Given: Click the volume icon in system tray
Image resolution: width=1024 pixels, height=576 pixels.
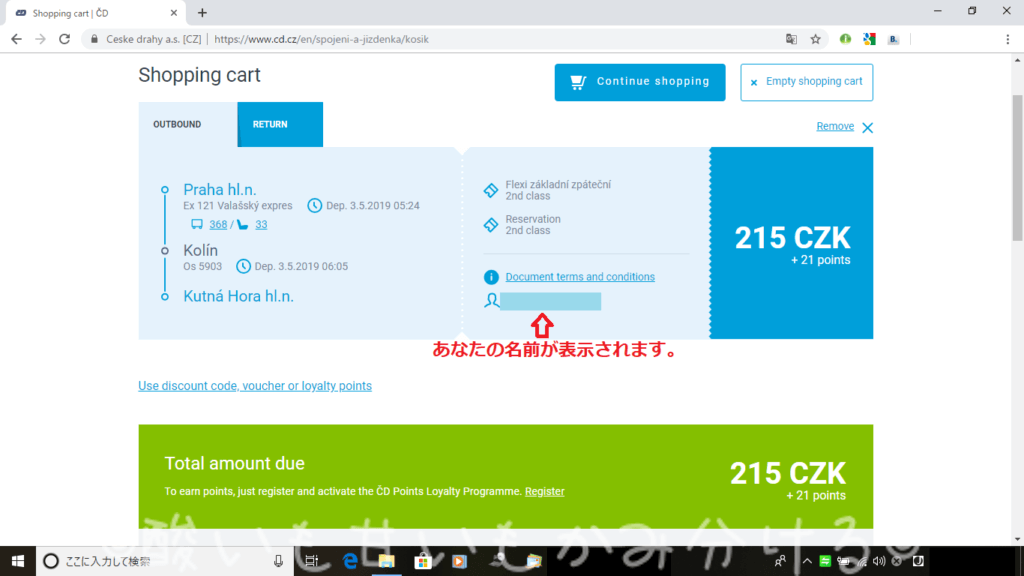Looking at the screenshot, I should pyautogui.click(x=880, y=561).
